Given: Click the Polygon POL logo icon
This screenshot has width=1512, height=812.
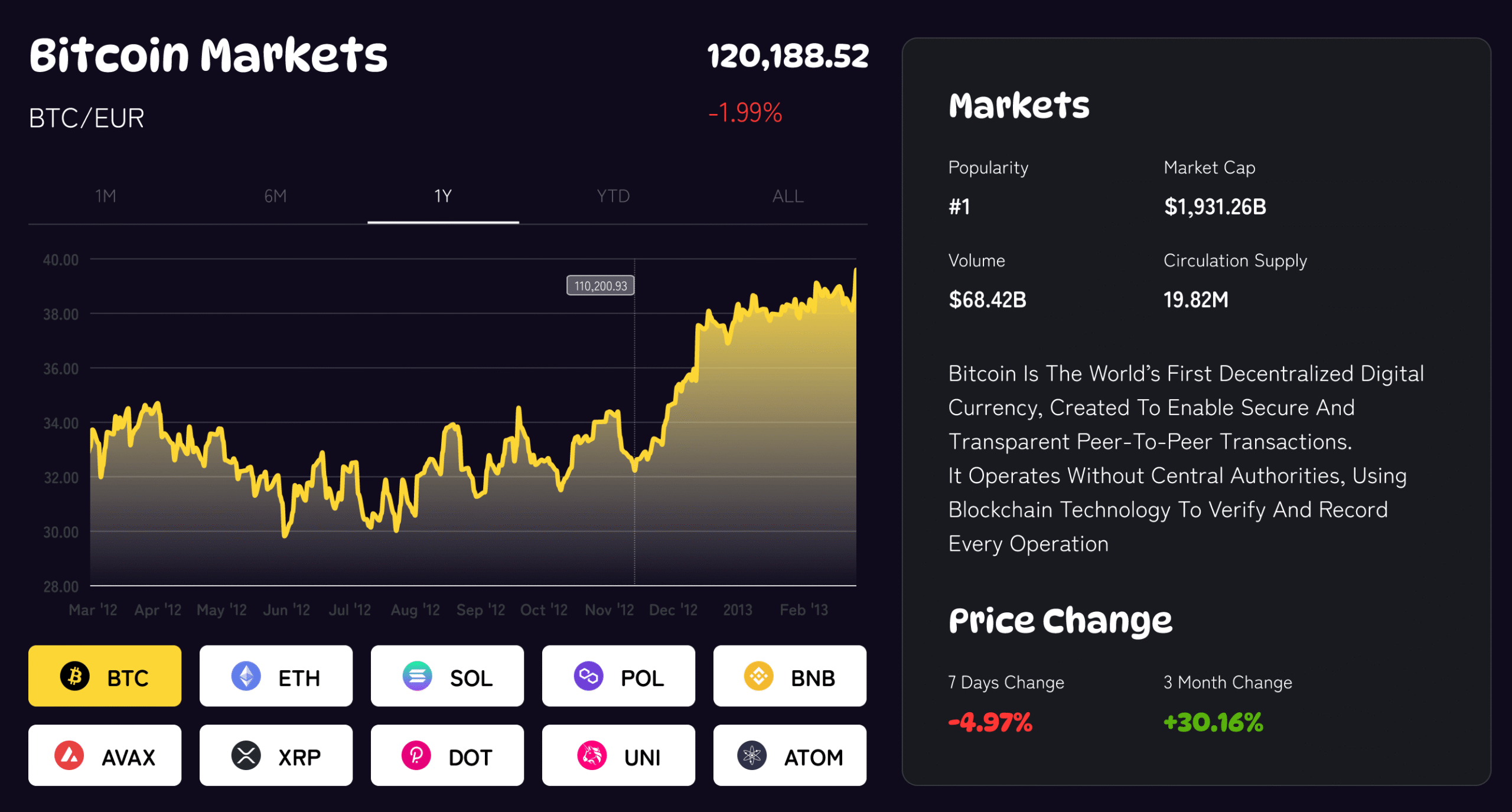Looking at the screenshot, I should pos(588,676).
